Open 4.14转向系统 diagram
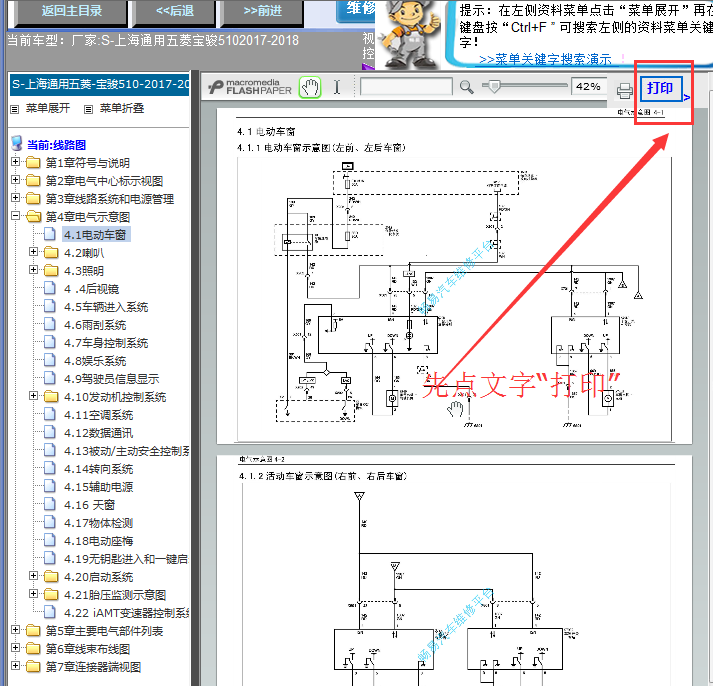The image size is (713, 686). pyautogui.click(x=98, y=469)
